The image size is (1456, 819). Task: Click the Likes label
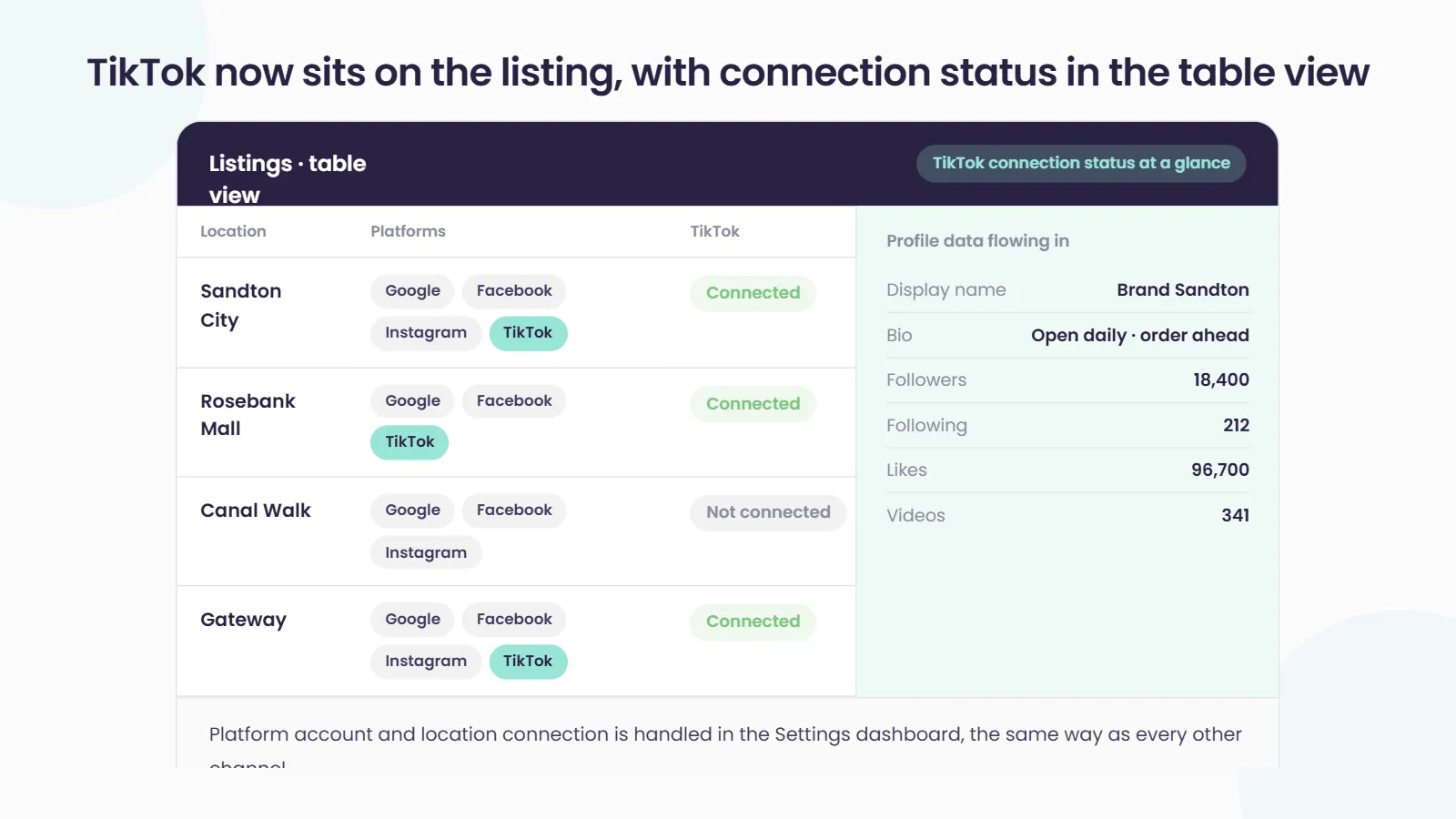coord(906,470)
